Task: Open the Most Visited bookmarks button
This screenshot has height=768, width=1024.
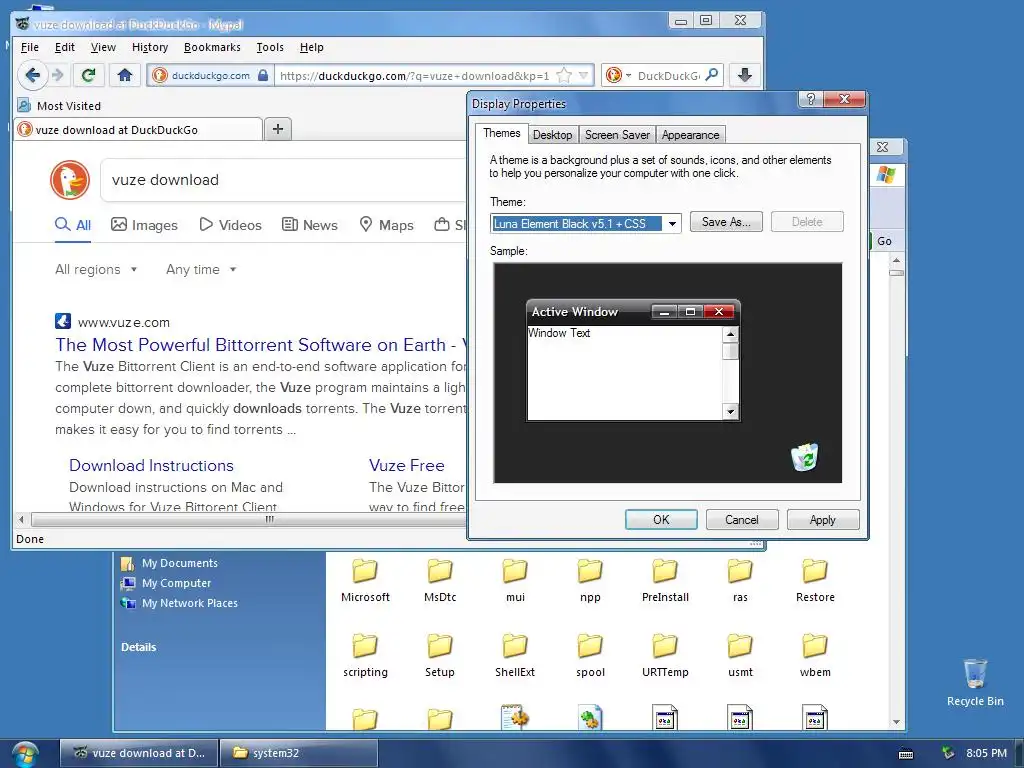Action: pyautogui.click(x=59, y=105)
